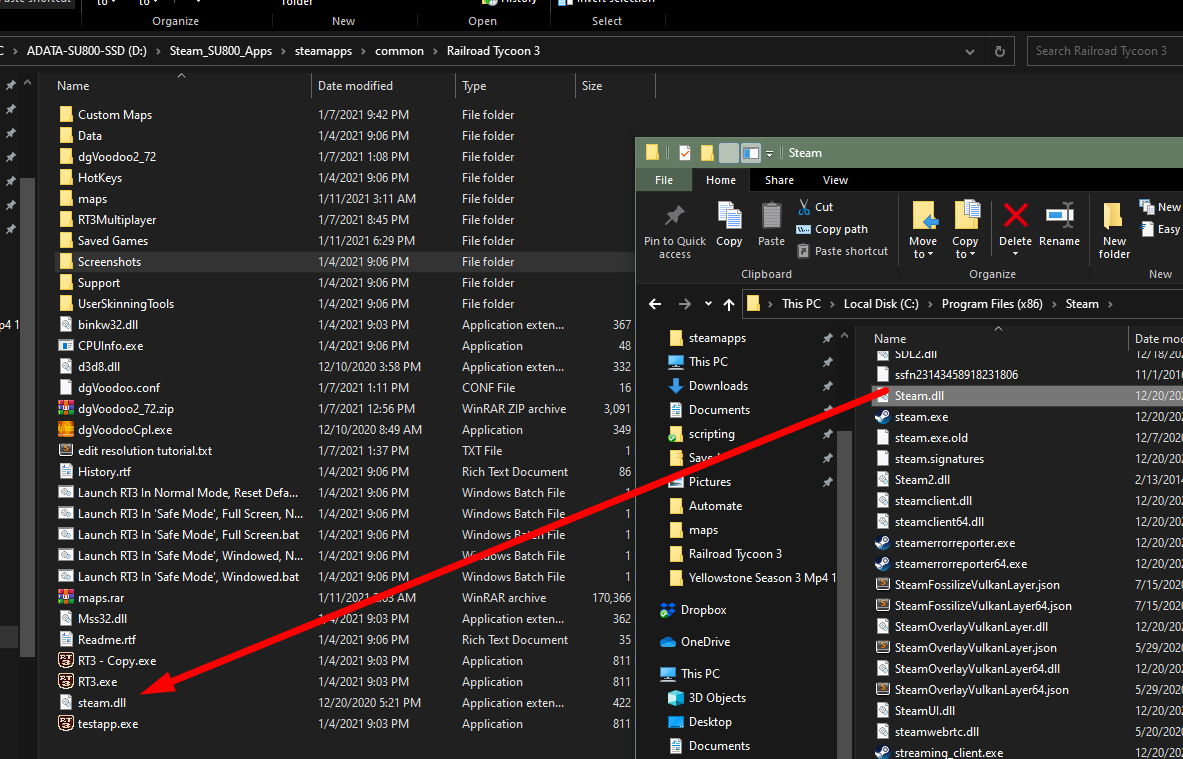The width and height of the screenshot is (1183, 759).
Task: Open the File tab in Steam window
Action: [x=664, y=180]
